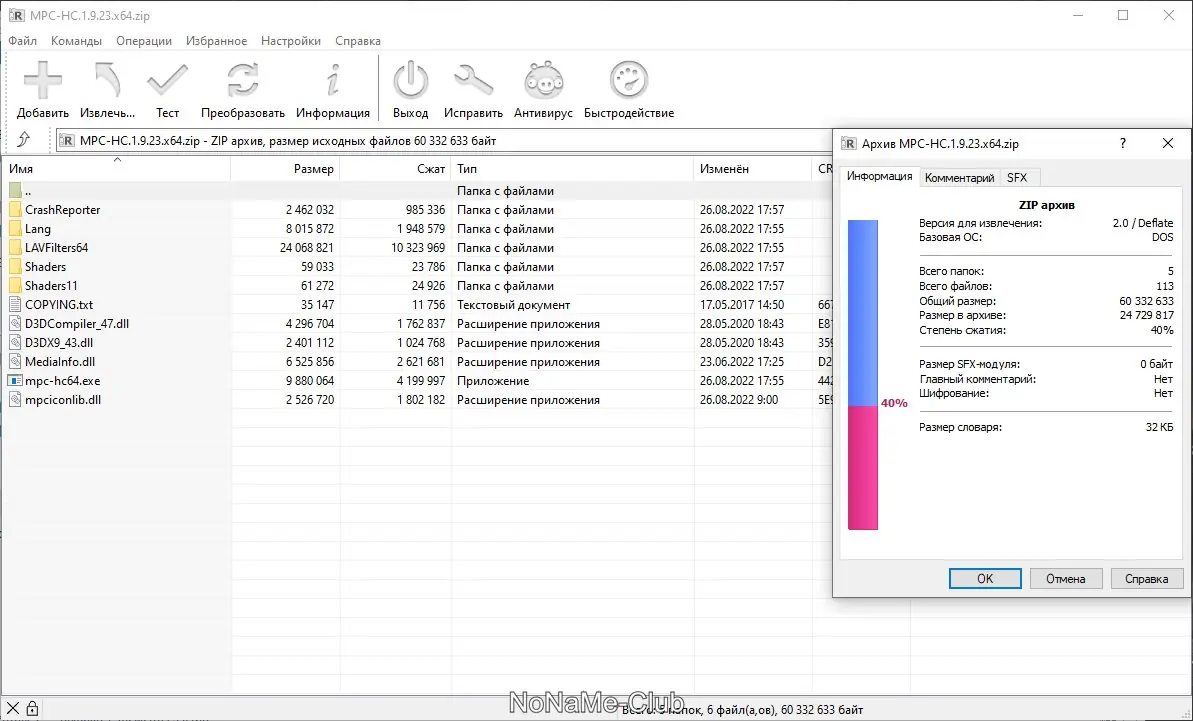This screenshot has height=721, width=1193.
Task: Open the Операции menu
Action: point(144,41)
